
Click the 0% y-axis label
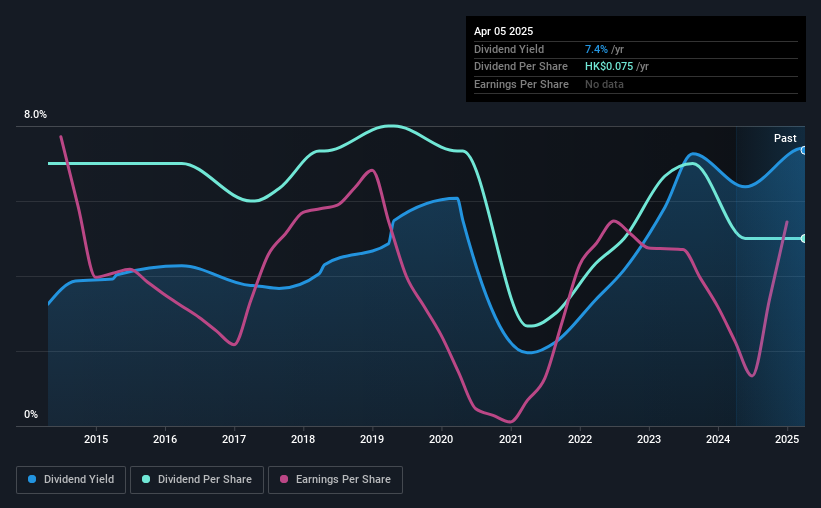pyautogui.click(x=31, y=414)
